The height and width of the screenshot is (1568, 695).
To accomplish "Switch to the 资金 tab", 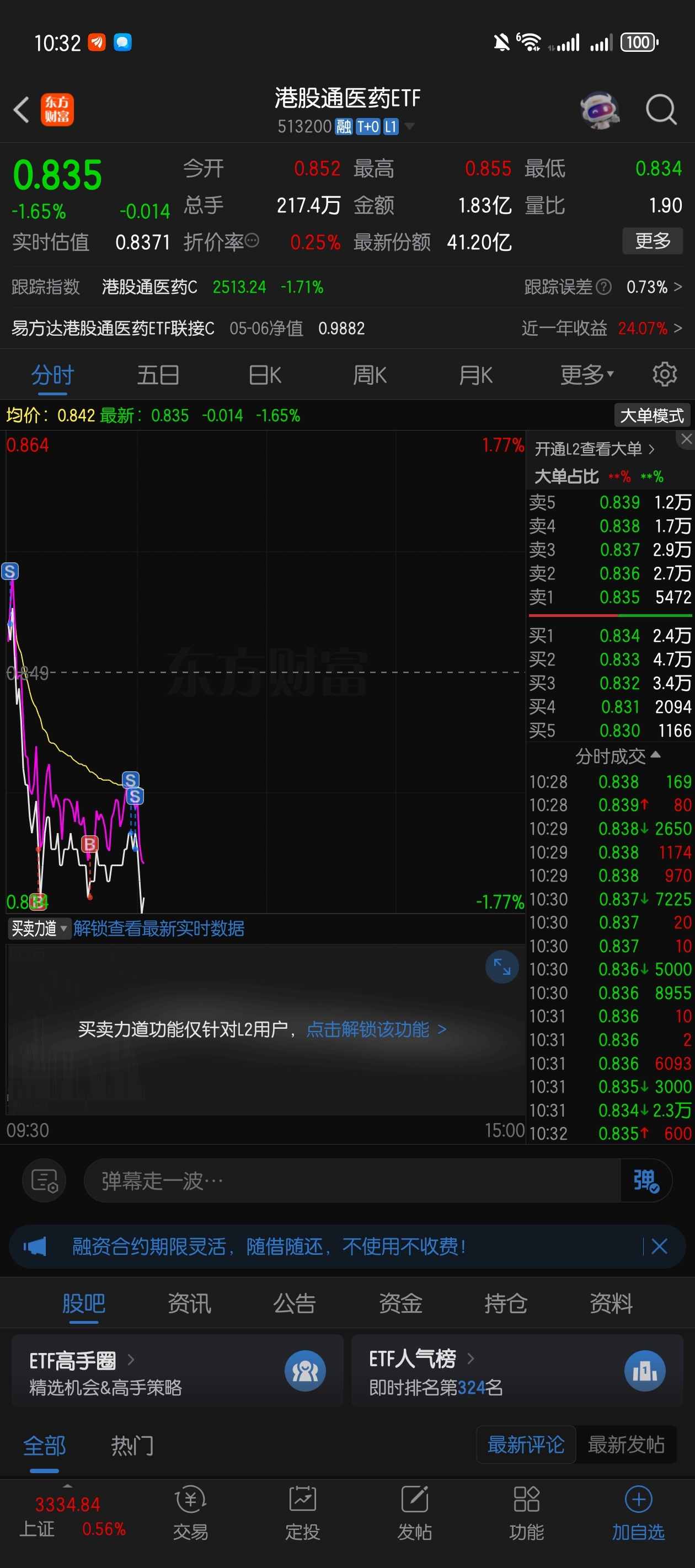I will tap(400, 1303).
